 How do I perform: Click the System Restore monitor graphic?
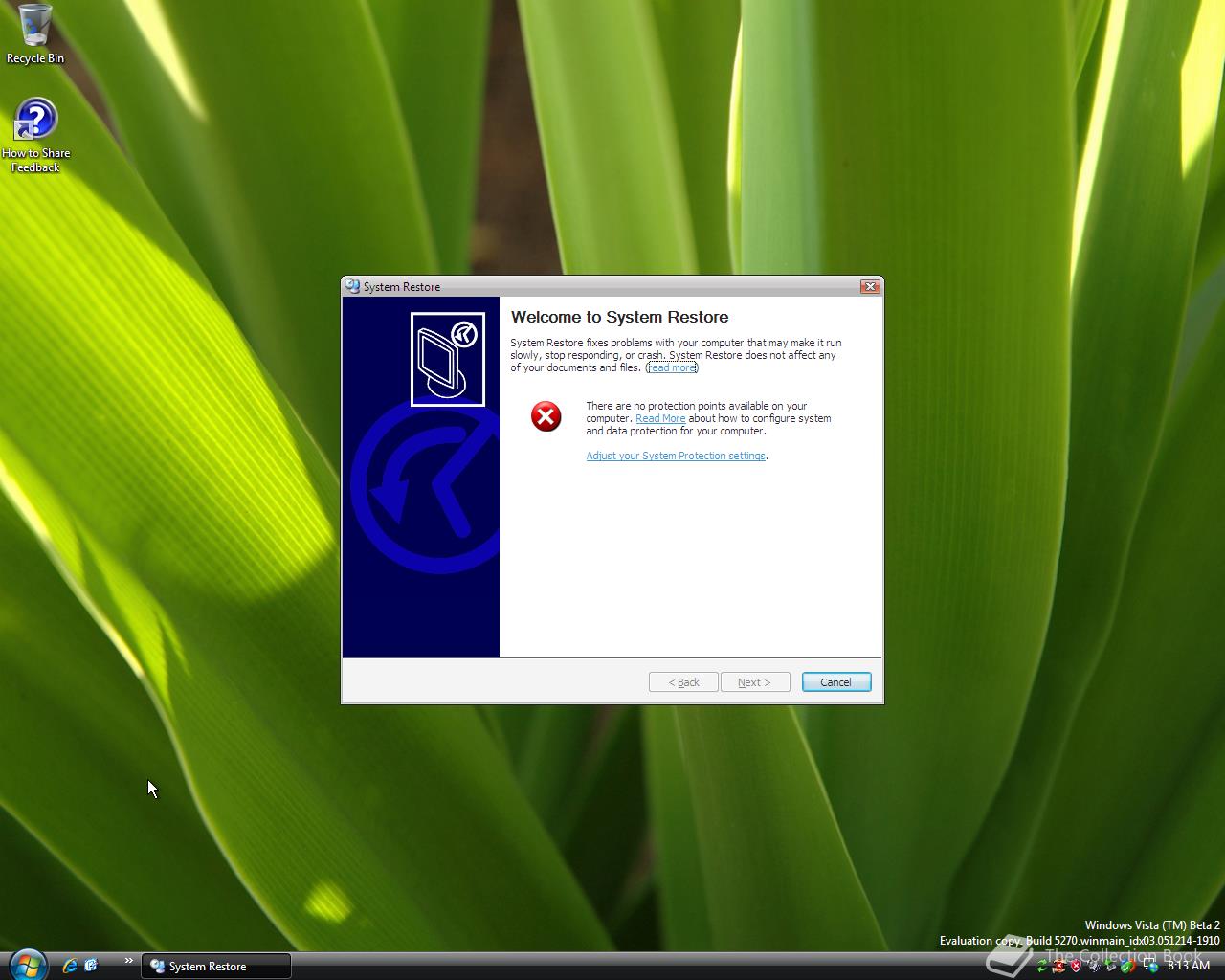(x=448, y=359)
